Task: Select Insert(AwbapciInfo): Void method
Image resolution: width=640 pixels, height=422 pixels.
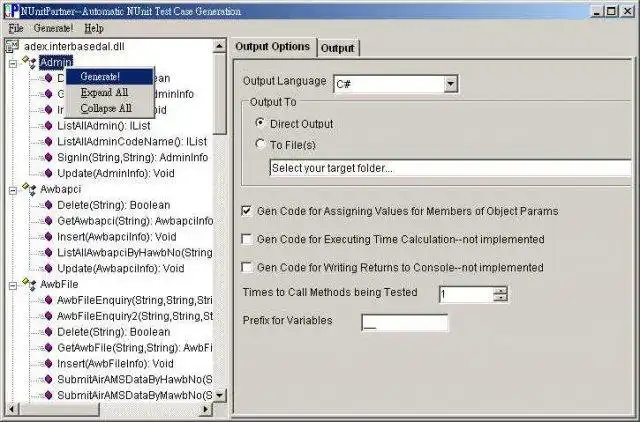Action: click(x=117, y=237)
